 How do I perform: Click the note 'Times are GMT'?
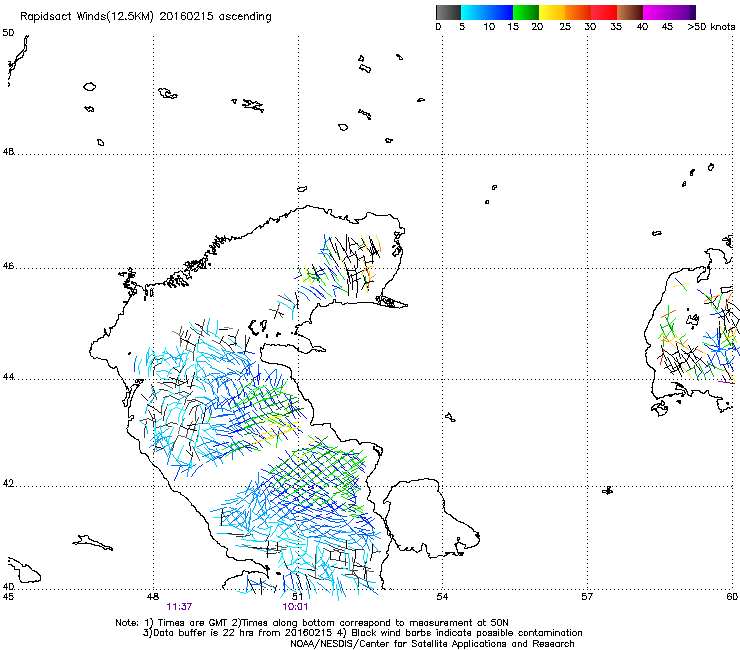(x=193, y=623)
